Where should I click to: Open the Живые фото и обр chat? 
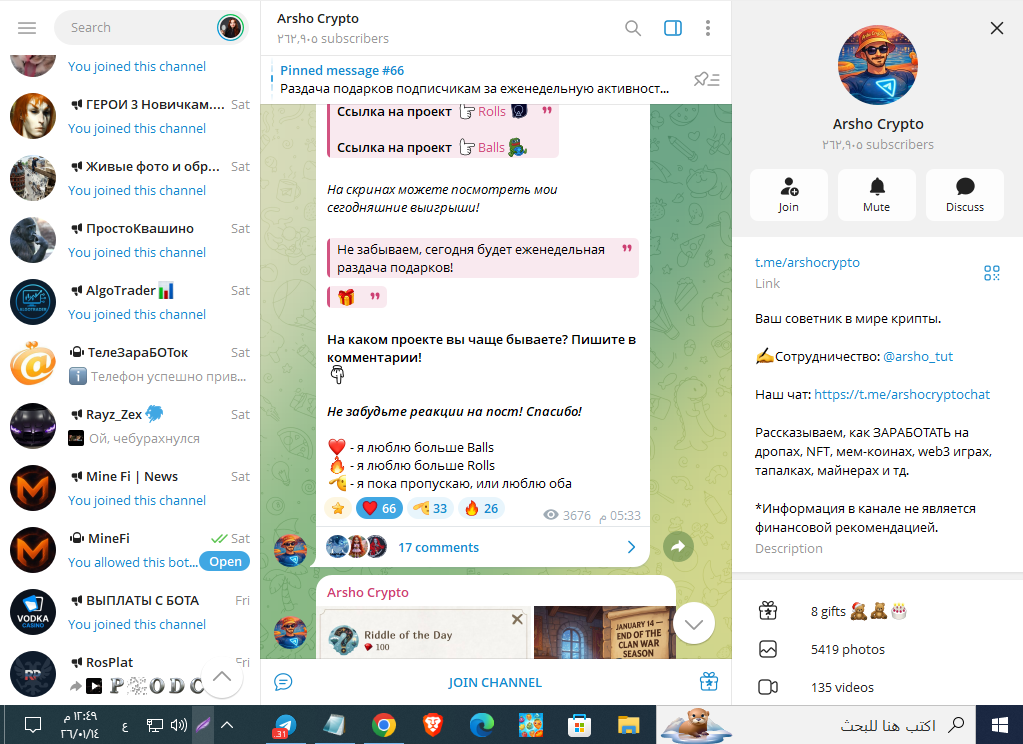(x=130, y=178)
